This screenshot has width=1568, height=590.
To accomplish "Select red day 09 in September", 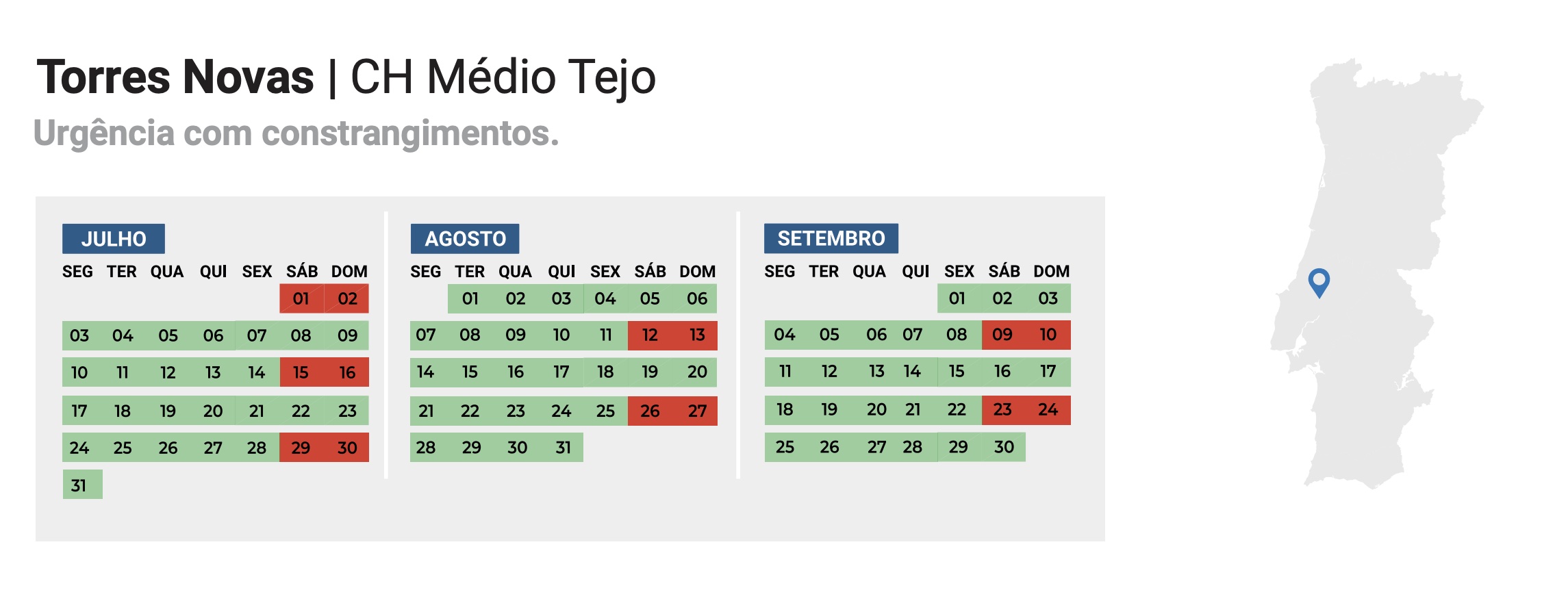I will (1002, 335).
